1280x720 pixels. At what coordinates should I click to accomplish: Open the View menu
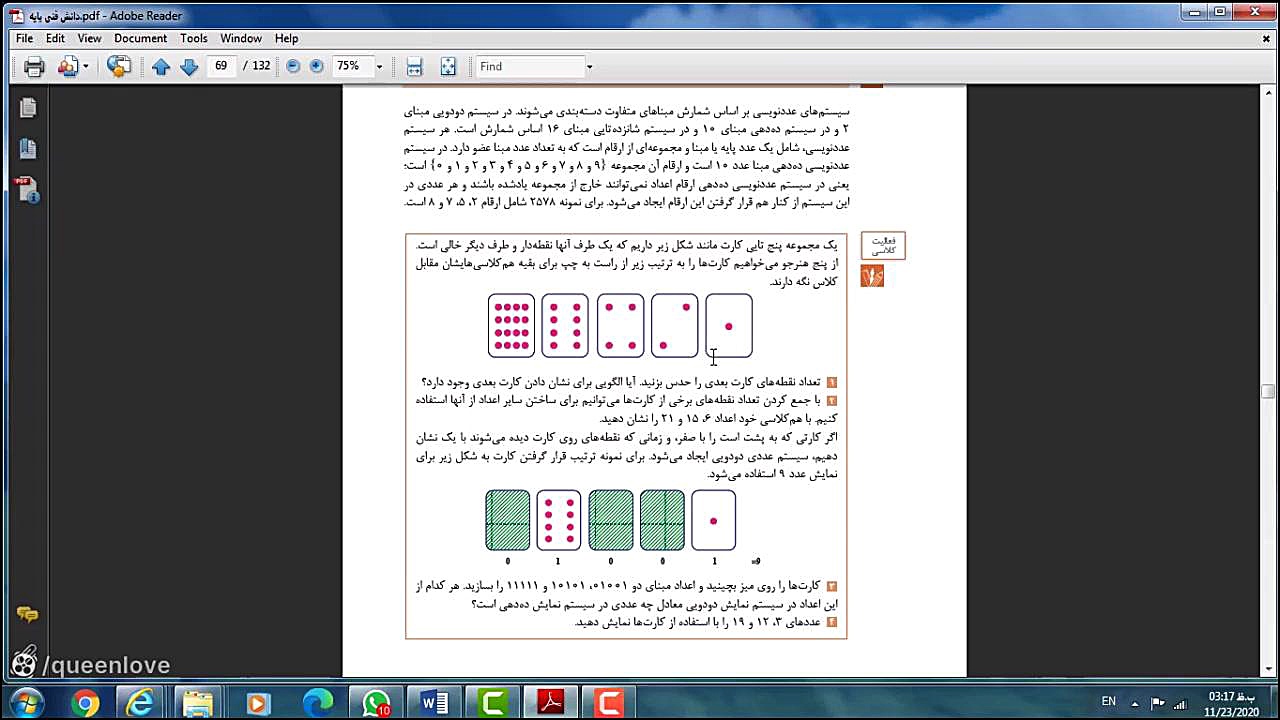(89, 38)
